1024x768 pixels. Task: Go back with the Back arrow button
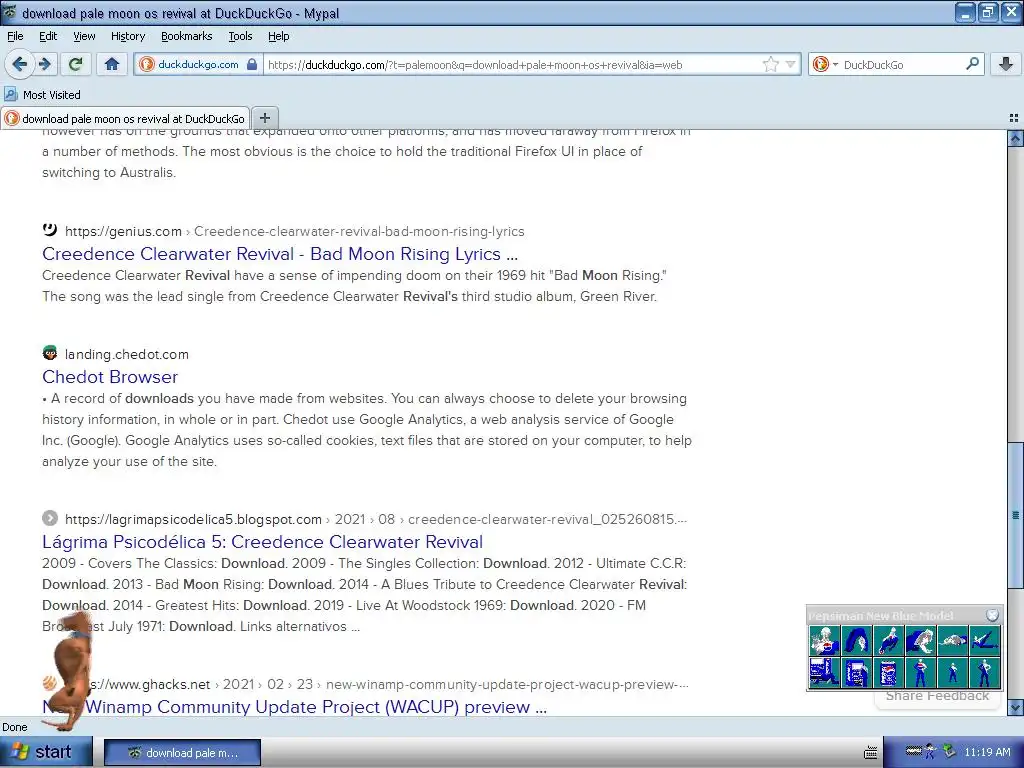tap(19, 64)
